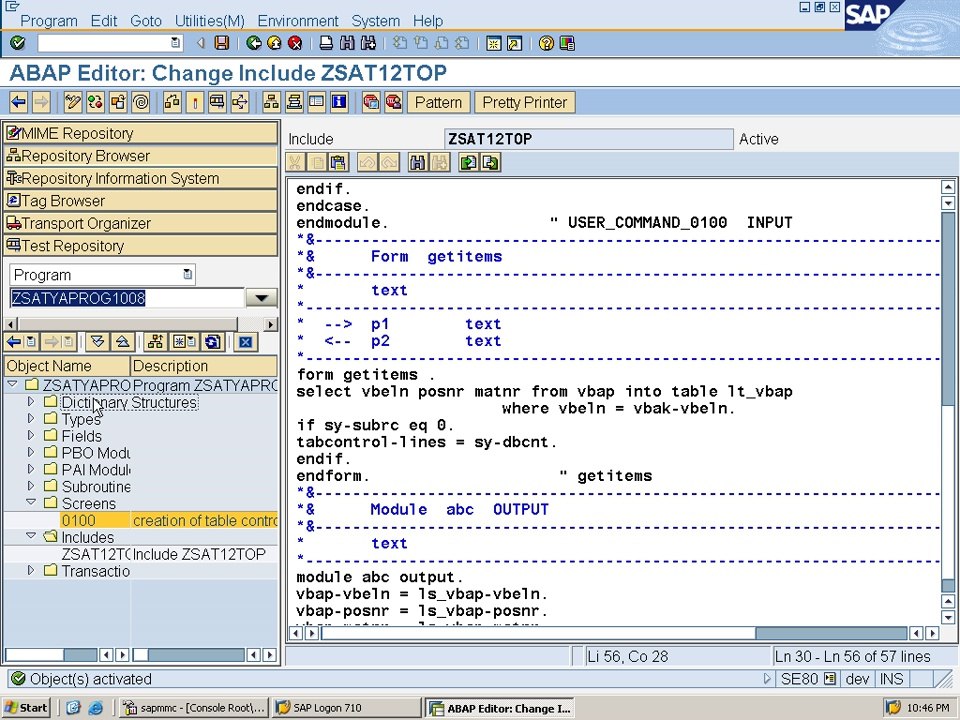
Task: Click the red Cancel icon
Action: tap(295, 43)
